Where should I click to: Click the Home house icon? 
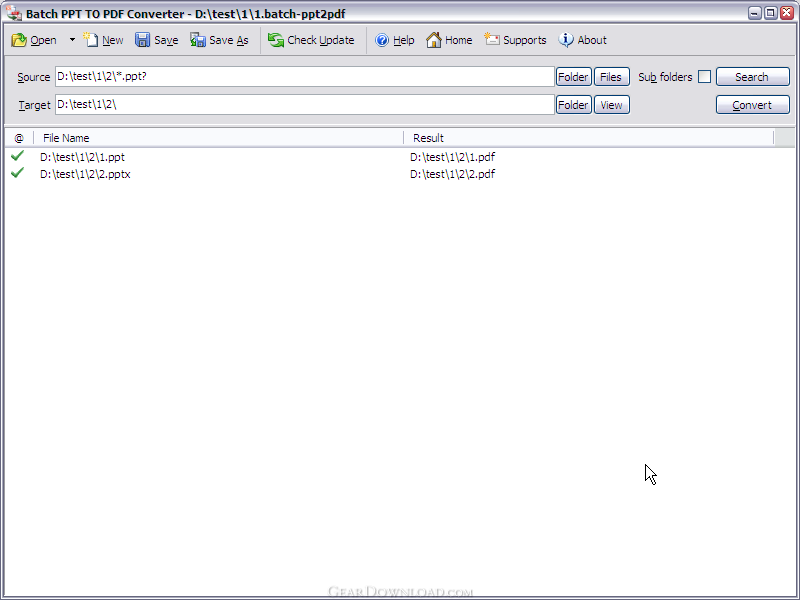coord(434,40)
